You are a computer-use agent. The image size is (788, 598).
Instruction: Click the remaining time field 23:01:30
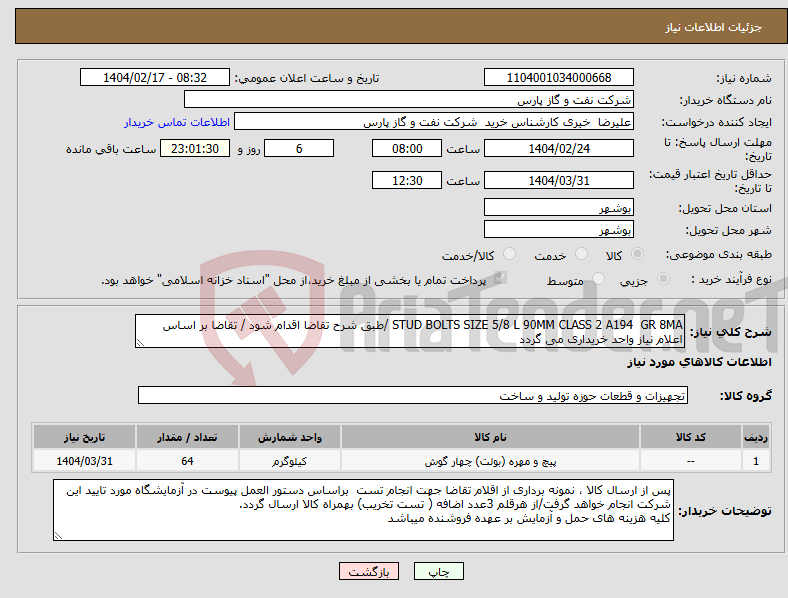[x=195, y=148]
